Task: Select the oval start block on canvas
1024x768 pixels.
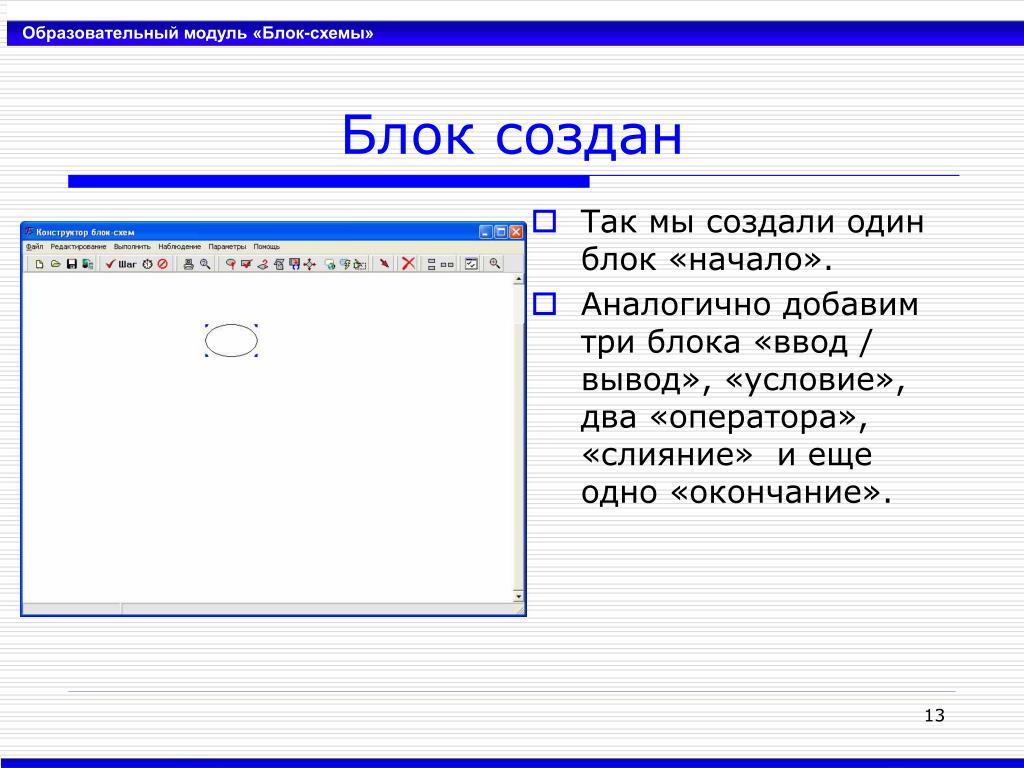Action: pyautogui.click(x=231, y=340)
